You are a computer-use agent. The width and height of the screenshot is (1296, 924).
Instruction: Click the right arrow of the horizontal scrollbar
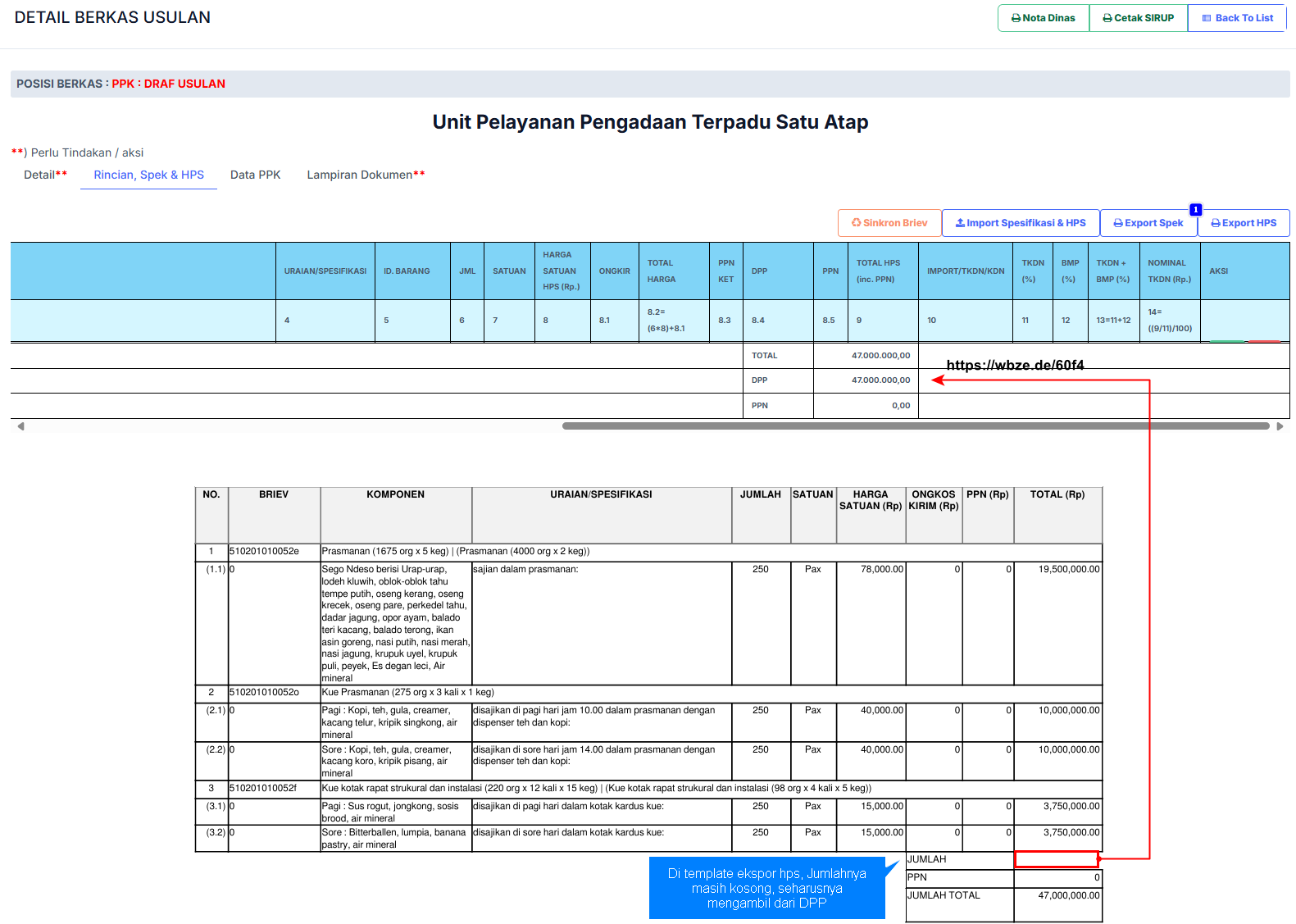pos(1280,426)
